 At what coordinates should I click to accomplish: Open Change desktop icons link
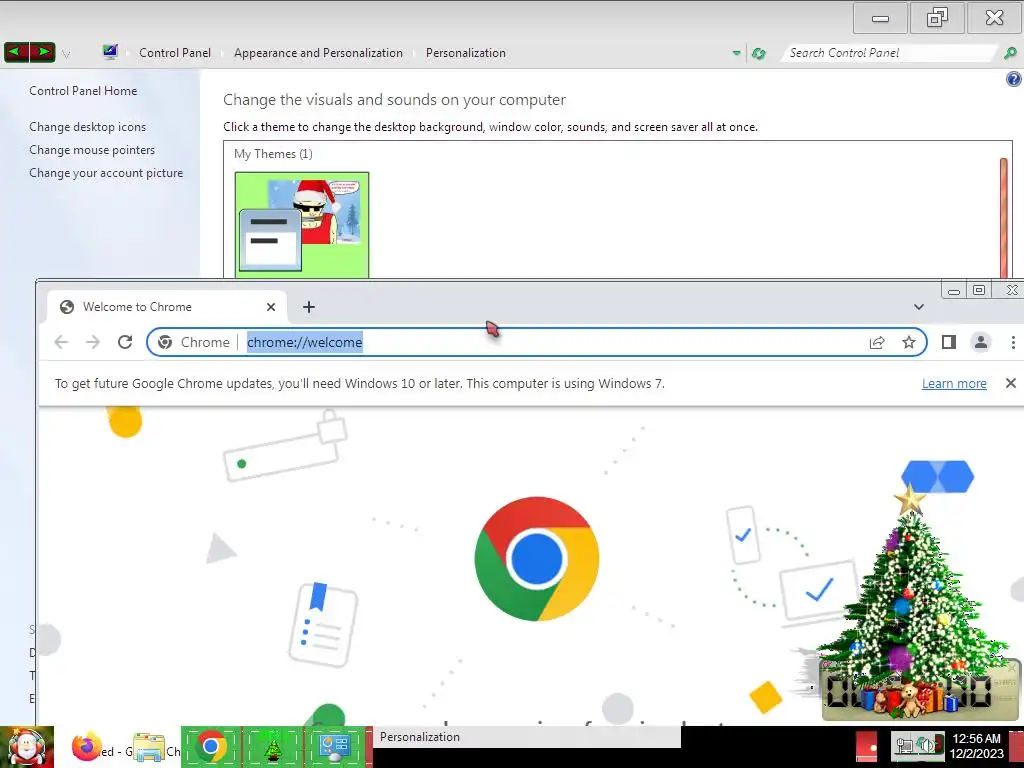[88, 127]
